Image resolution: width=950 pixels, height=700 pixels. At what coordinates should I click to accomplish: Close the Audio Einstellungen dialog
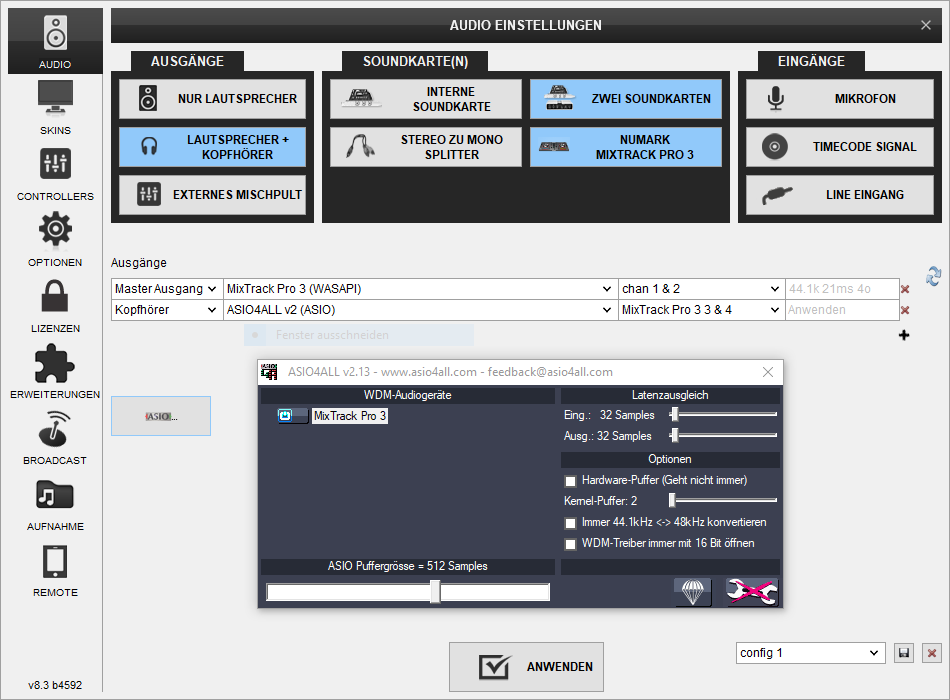point(926,25)
